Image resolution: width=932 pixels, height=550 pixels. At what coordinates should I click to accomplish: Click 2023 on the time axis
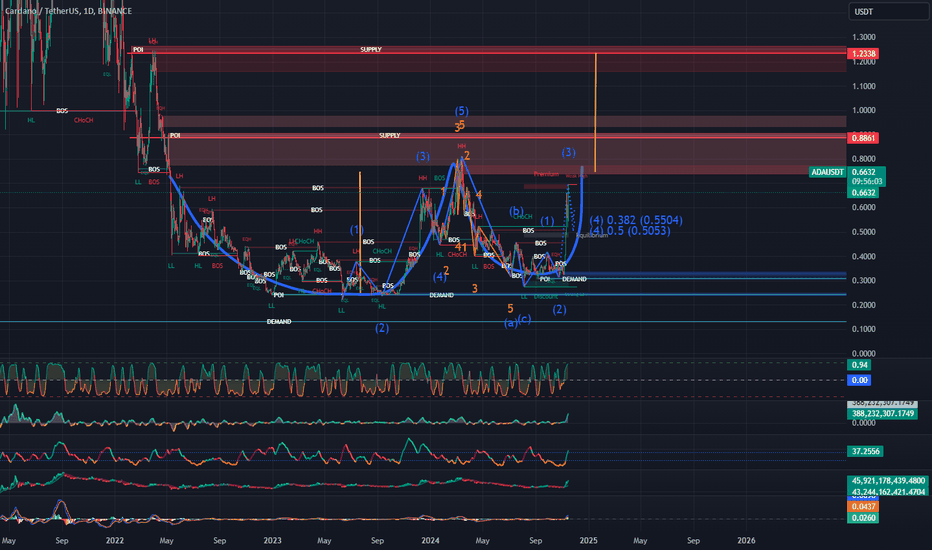pos(272,540)
